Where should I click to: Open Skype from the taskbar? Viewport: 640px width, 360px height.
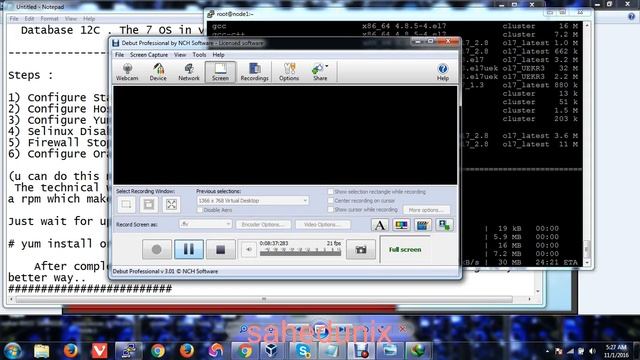click(303, 350)
